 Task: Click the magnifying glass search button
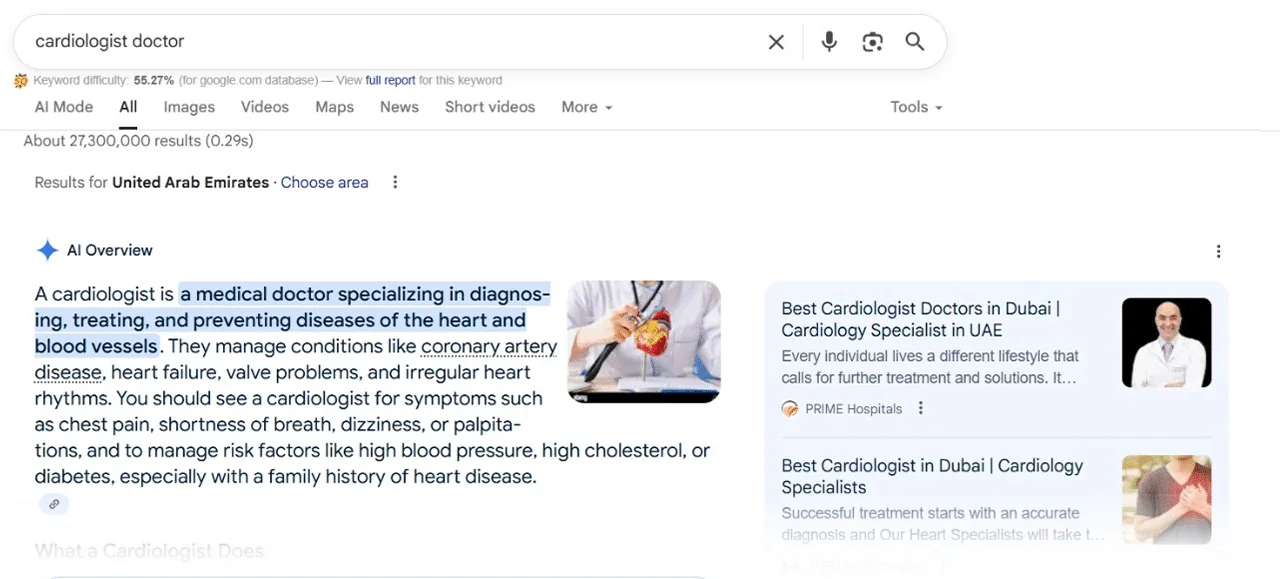click(915, 42)
